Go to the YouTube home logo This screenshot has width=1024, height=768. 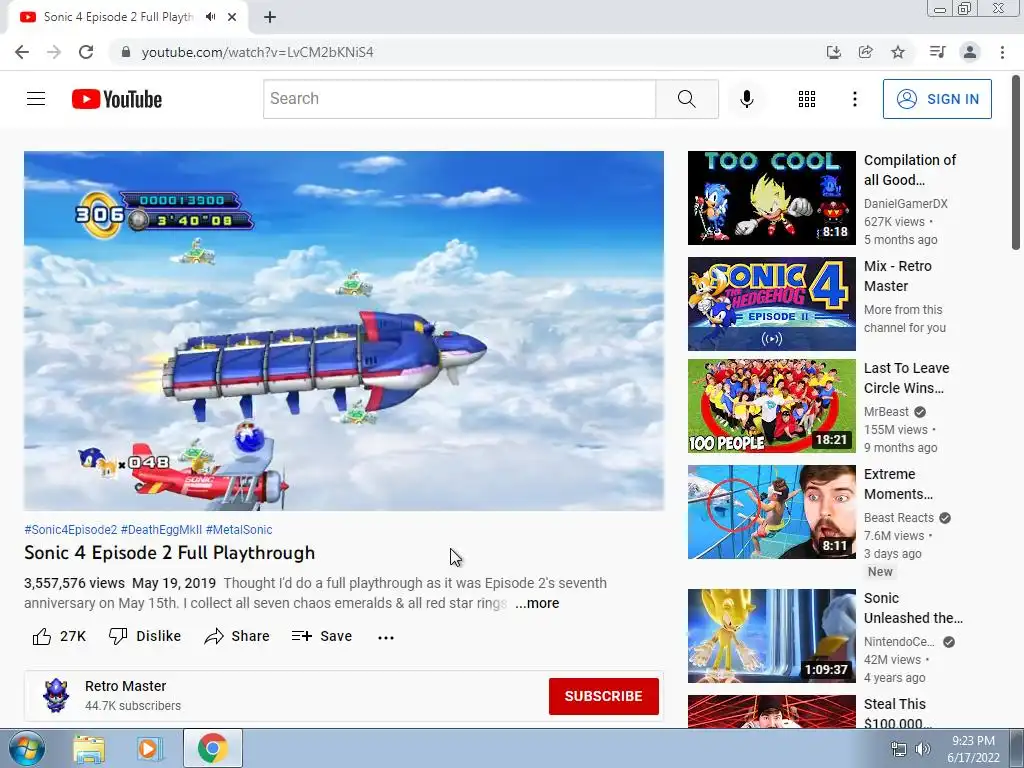coord(117,99)
